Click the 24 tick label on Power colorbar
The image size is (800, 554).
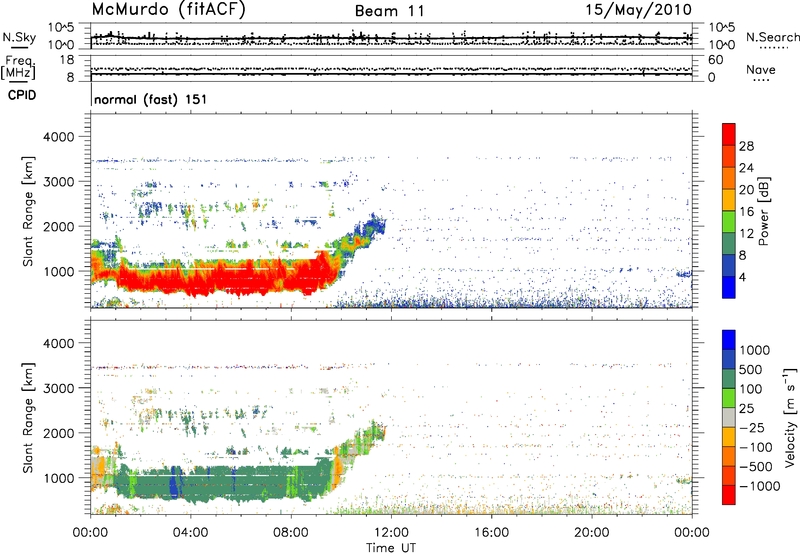pyautogui.click(x=746, y=168)
